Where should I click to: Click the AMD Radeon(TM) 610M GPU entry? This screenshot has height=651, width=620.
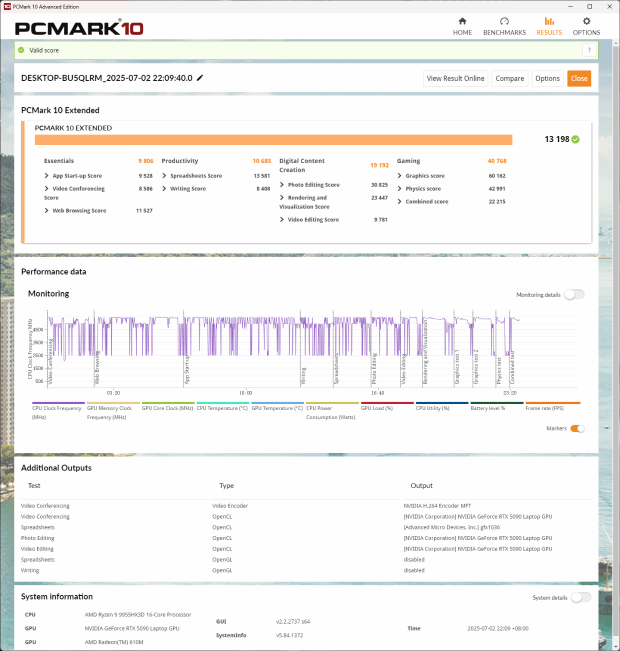(114, 642)
